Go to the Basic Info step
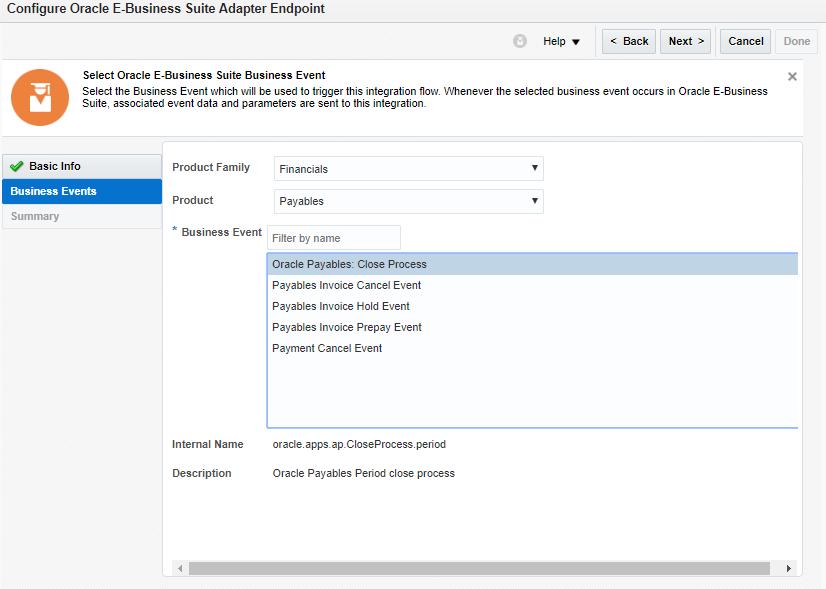 point(55,167)
